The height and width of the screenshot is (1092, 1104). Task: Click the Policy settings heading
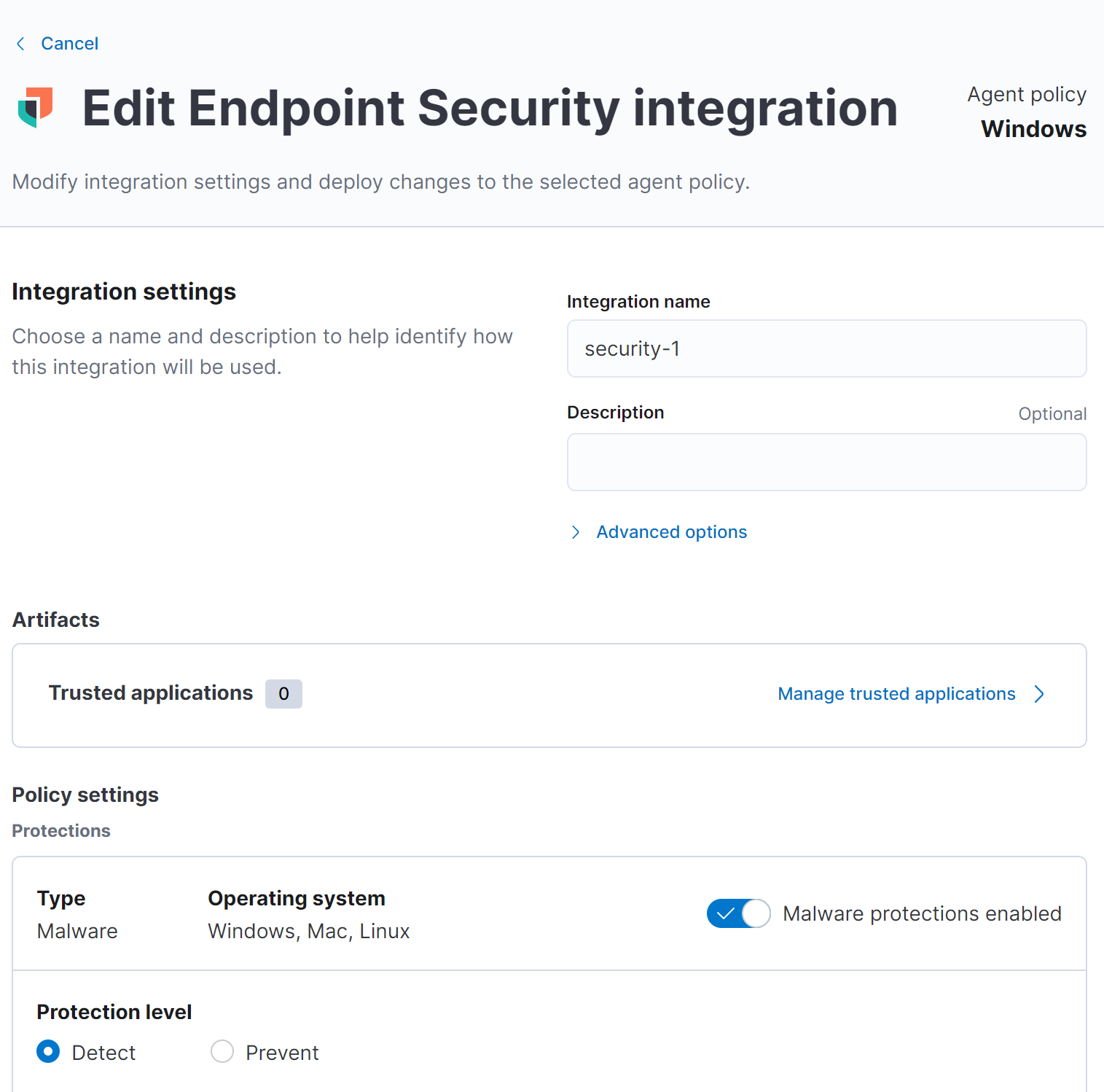85,795
